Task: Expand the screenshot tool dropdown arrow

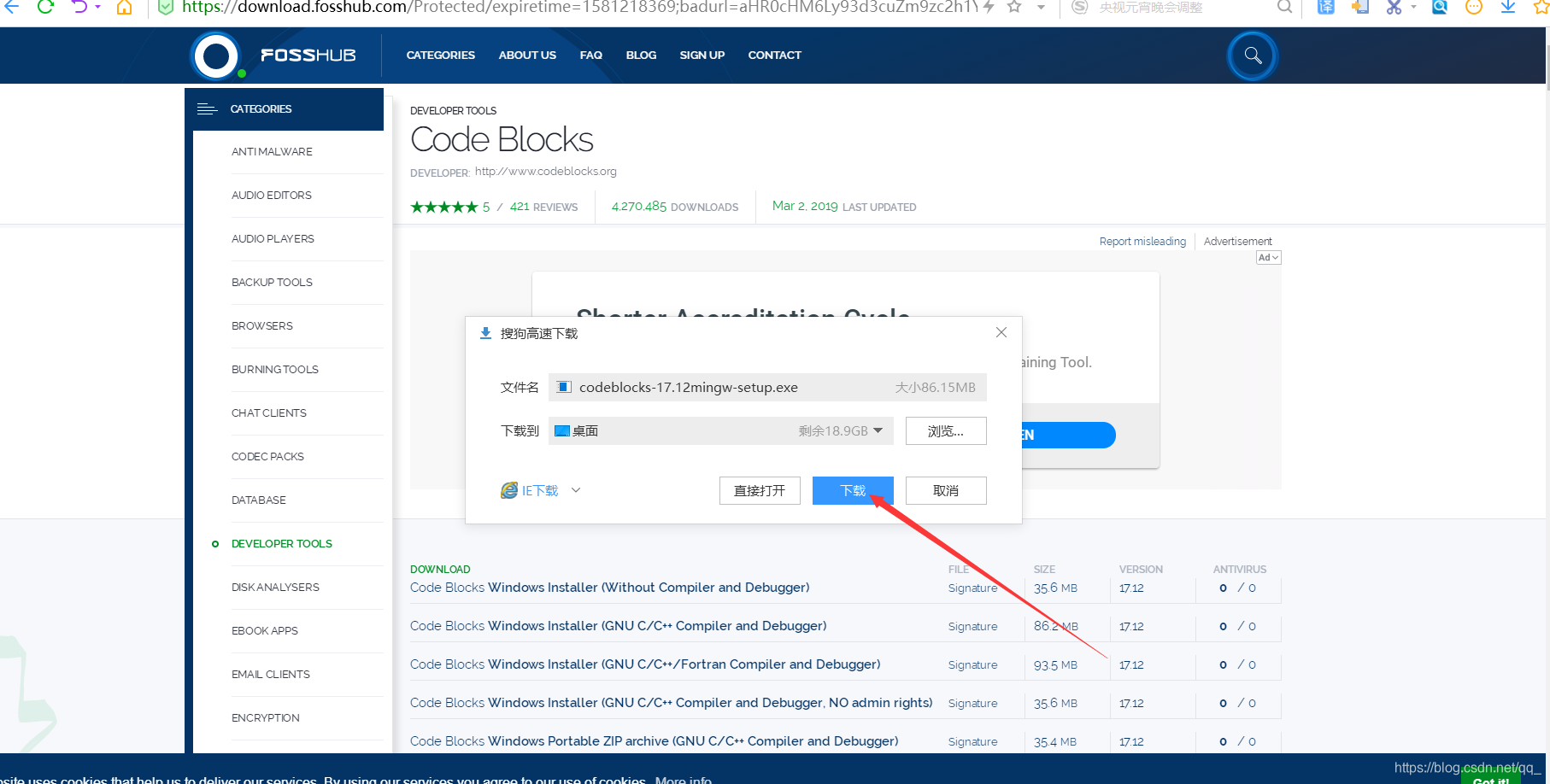Action: click(x=1413, y=7)
